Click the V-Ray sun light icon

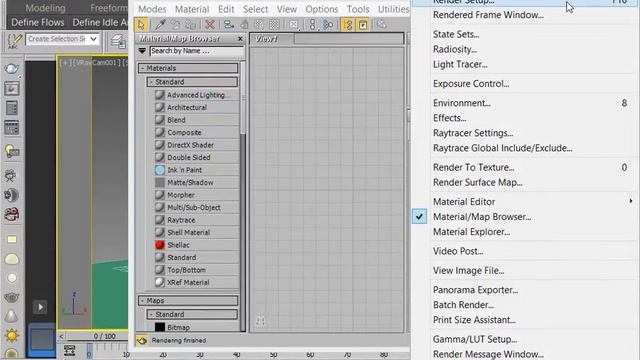11,336
